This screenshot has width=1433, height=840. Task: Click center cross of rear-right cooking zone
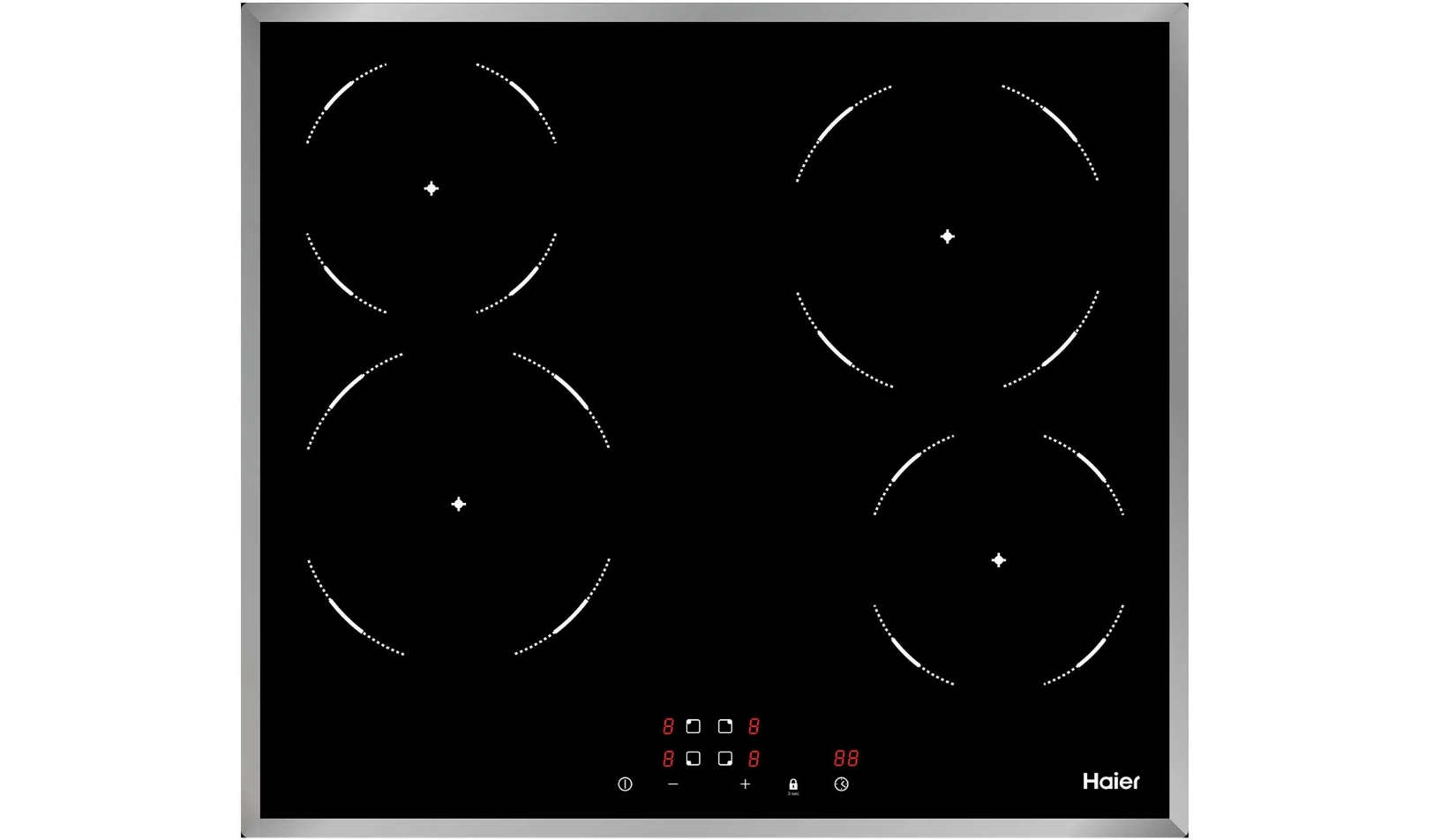pyautogui.click(x=947, y=236)
